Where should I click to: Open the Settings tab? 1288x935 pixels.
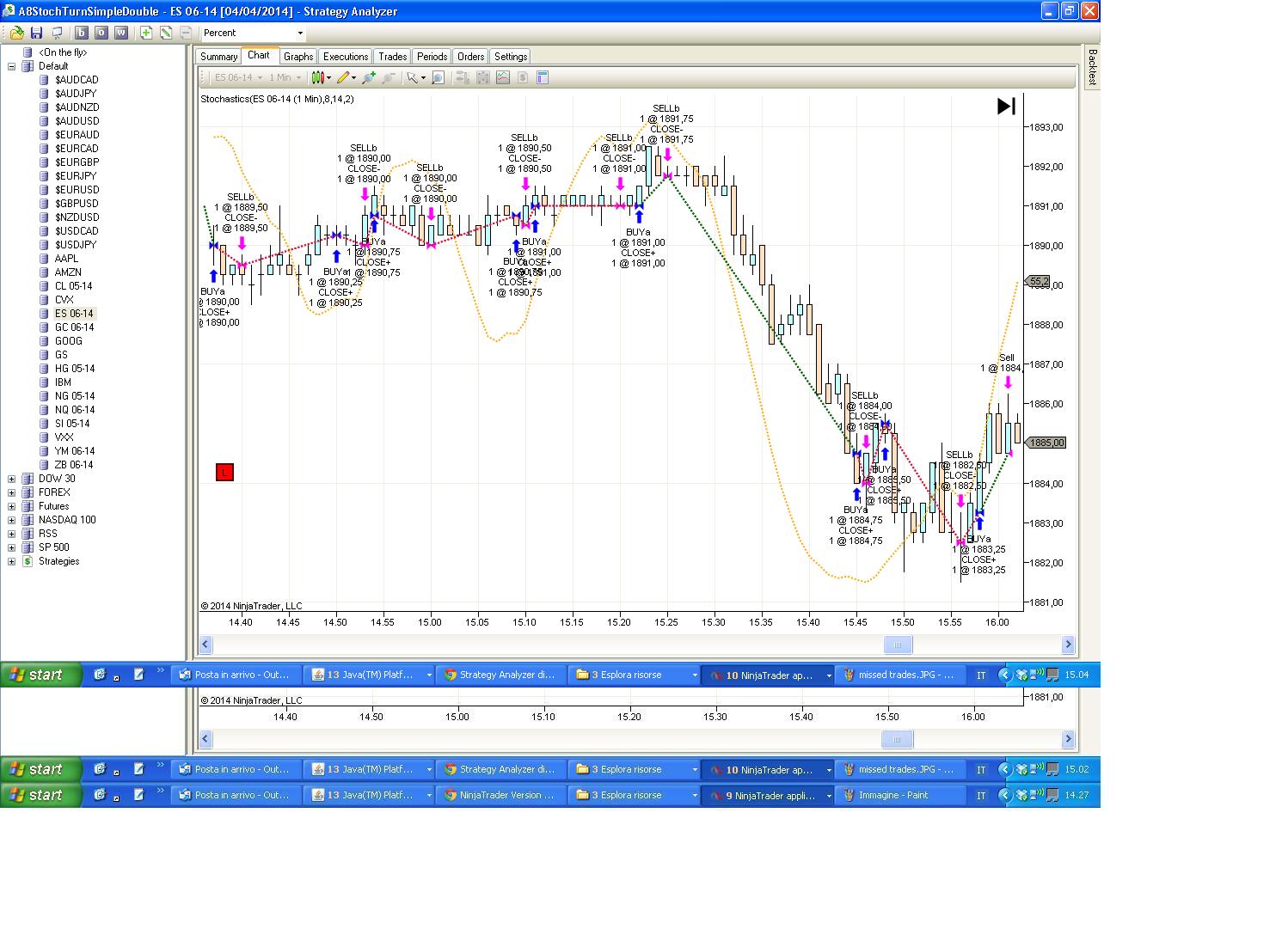point(511,57)
